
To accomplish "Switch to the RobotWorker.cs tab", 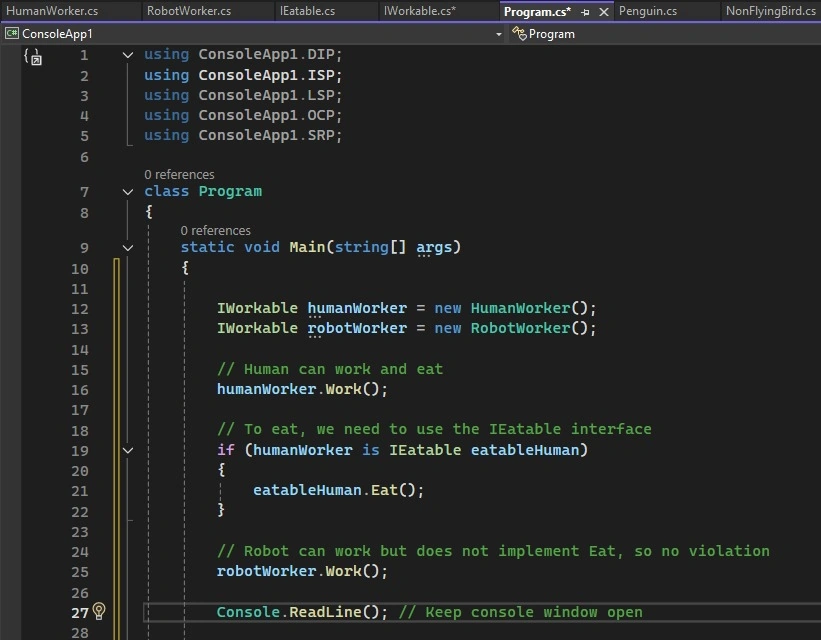I will (x=188, y=11).
